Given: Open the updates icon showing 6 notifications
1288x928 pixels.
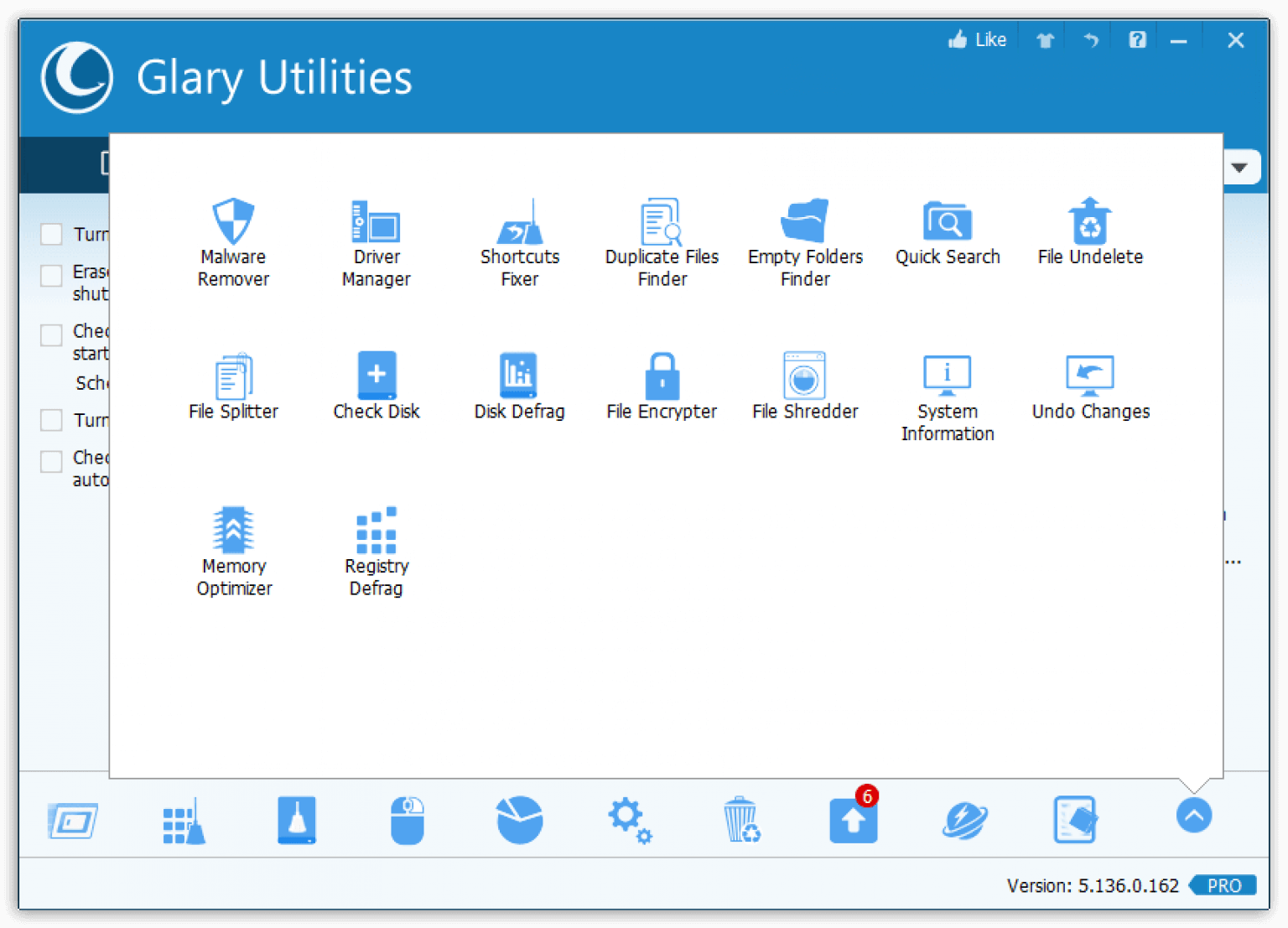Looking at the screenshot, I should pyautogui.click(x=853, y=821).
